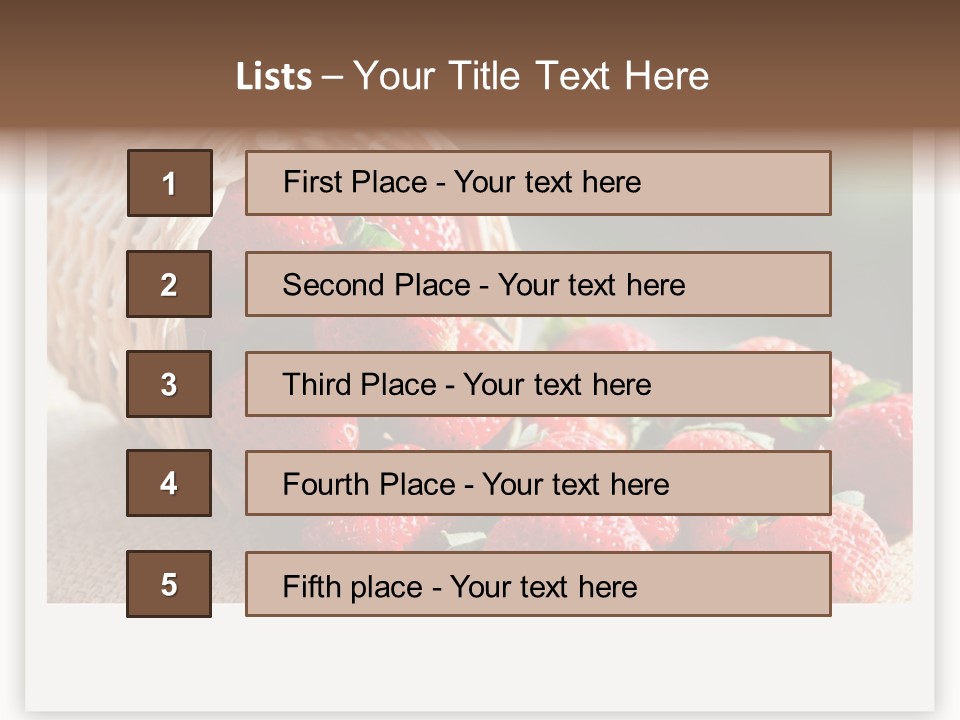Select the number 5 box
Image resolution: width=960 pixels, height=720 pixels.
(169, 584)
